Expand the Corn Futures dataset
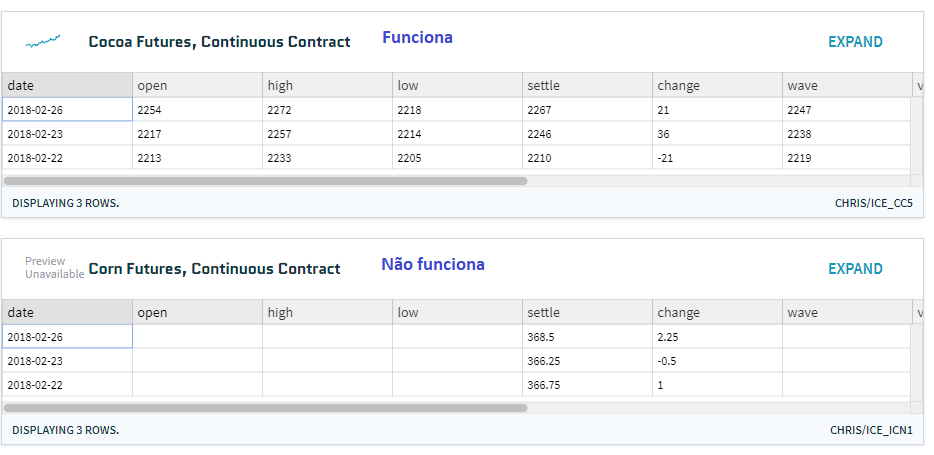934x455 pixels. pyautogui.click(x=855, y=269)
